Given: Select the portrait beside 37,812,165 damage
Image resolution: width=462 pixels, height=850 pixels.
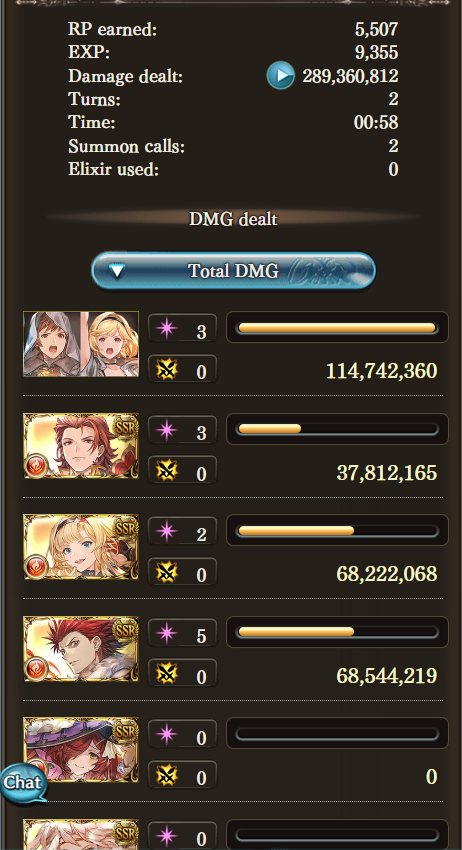Looking at the screenshot, I should pos(81,446).
